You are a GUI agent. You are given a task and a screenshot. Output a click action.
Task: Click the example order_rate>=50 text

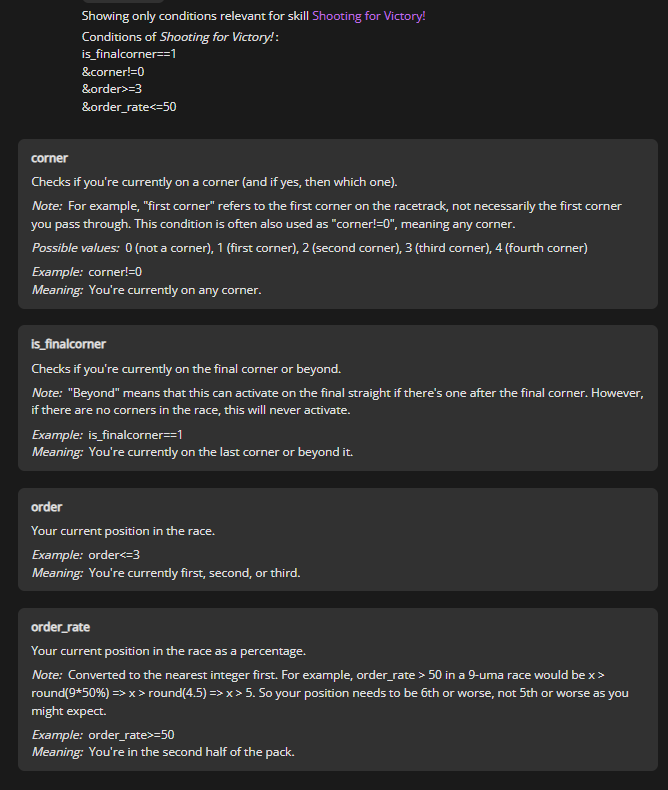(x=131, y=735)
